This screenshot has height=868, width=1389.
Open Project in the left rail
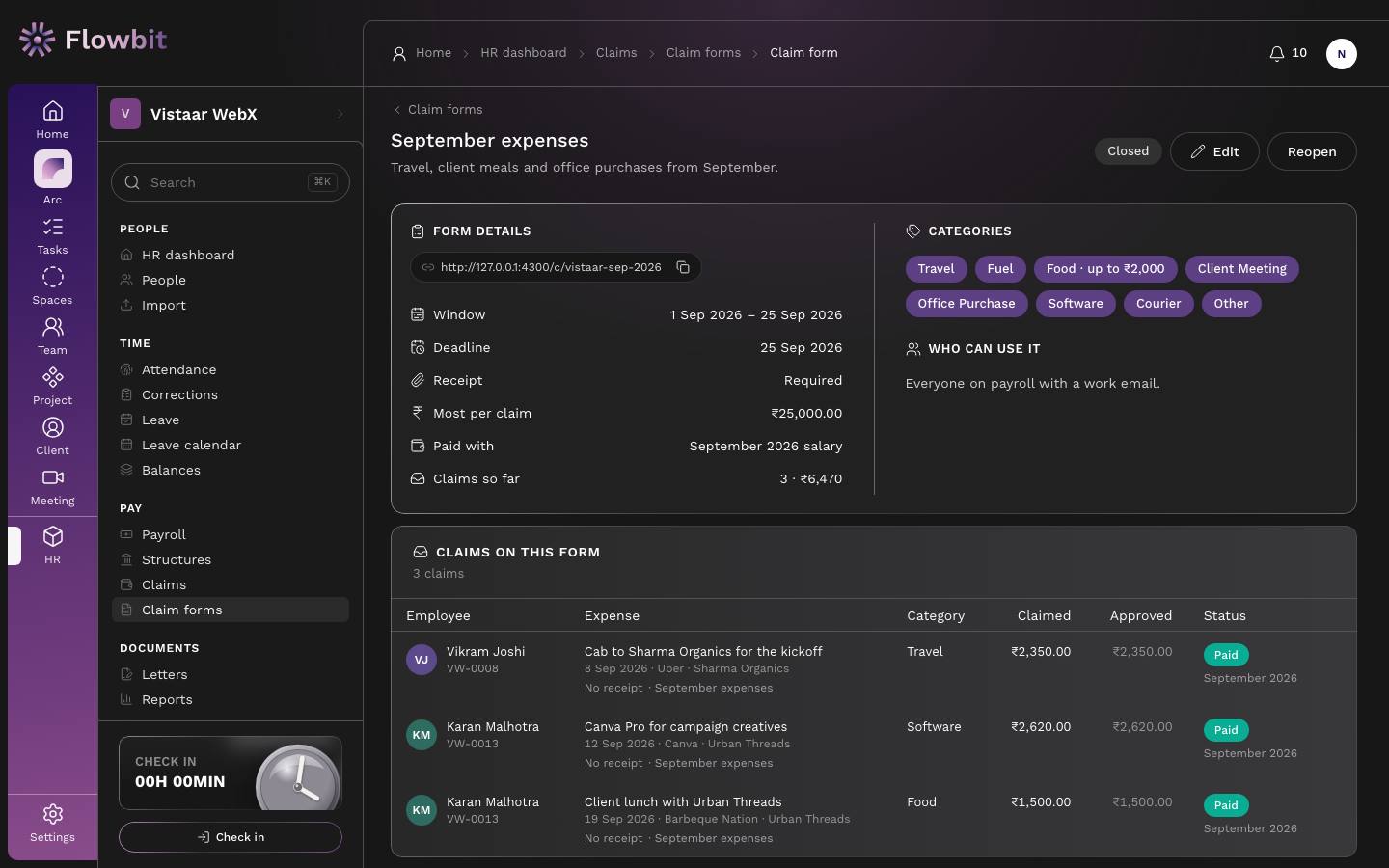click(53, 387)
